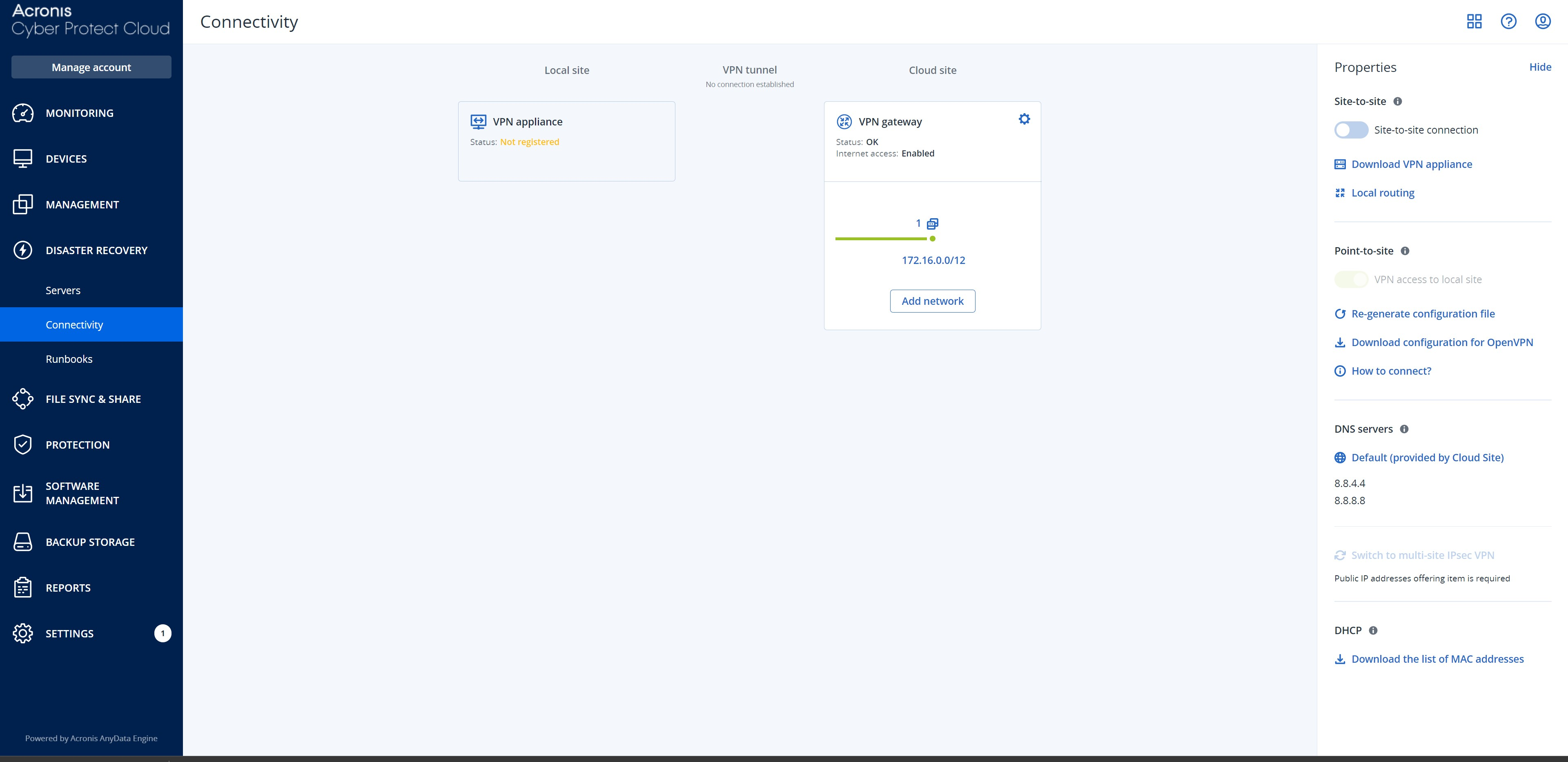Click the Protection shield icon
The height and width of the screenshot is (762, 1568).
22,445
